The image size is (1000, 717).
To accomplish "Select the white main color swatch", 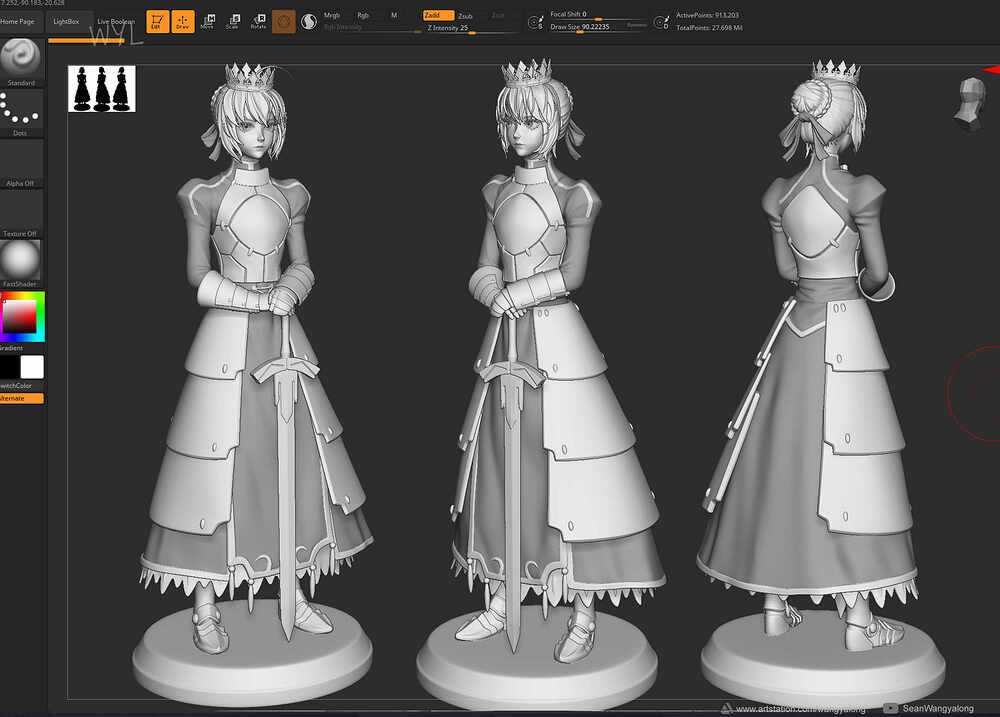I will [x=32, y=367].
